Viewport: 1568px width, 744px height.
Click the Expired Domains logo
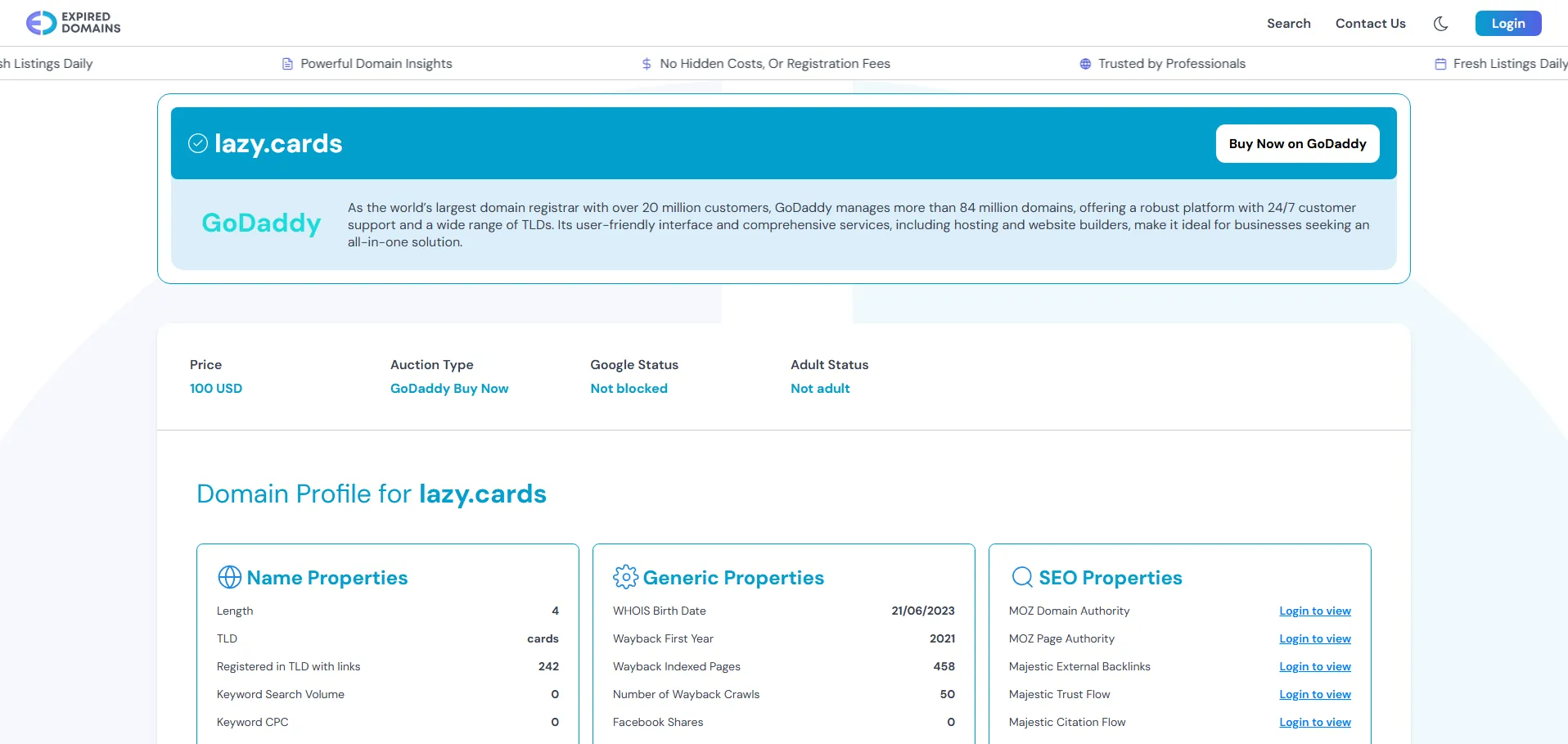(74, 23)
